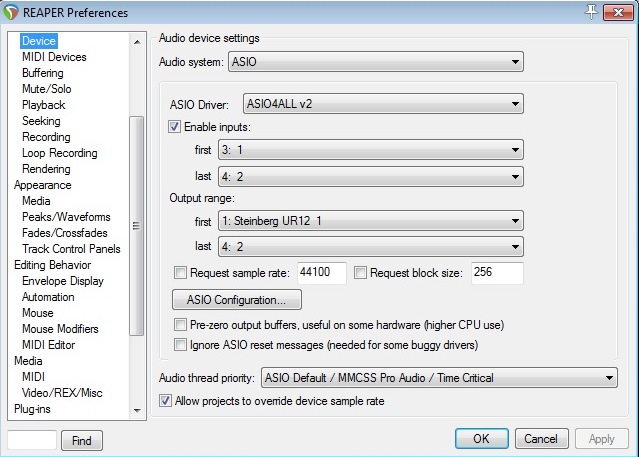Open the Audio system dropdown

point(377,63)
